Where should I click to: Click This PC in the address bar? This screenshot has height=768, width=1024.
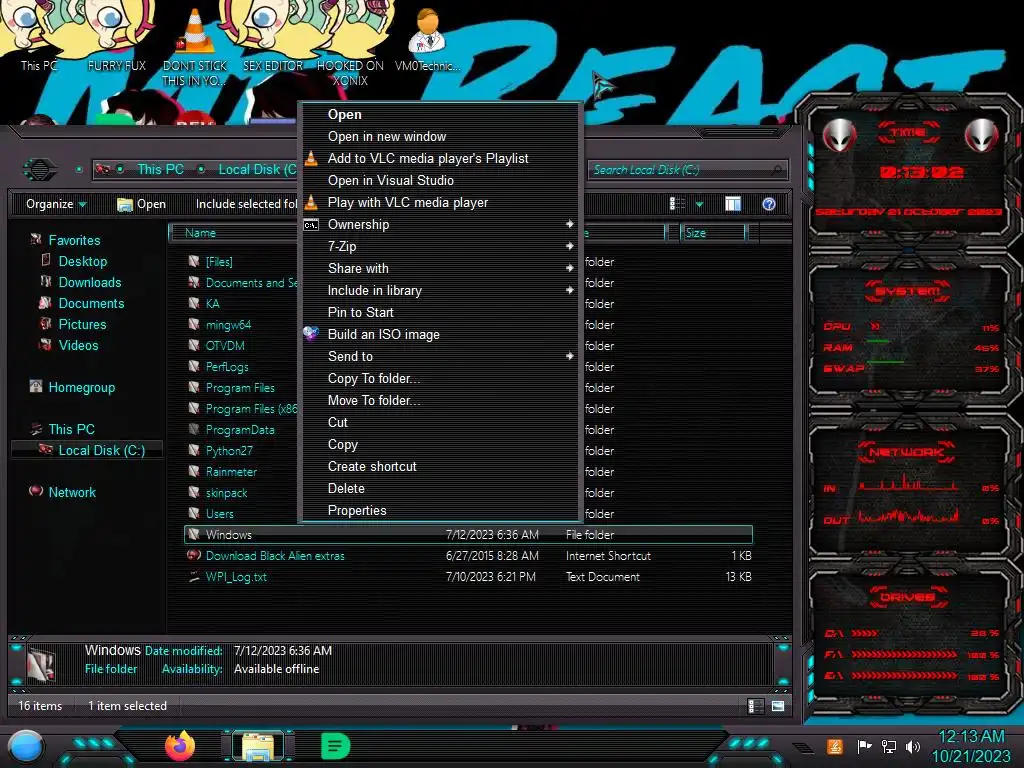coord(160,169)
